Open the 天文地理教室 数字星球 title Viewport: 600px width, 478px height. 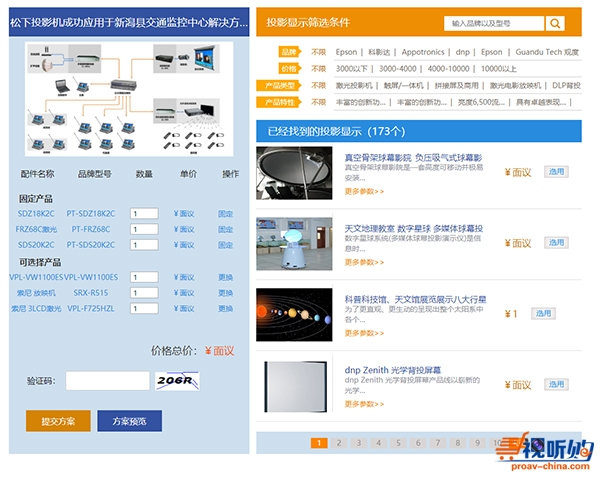[x=414, y=228]
